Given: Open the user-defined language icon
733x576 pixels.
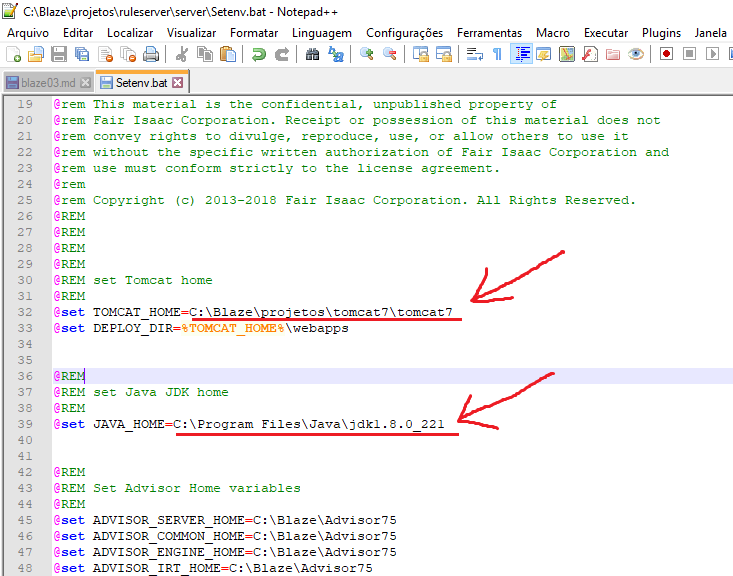Looking at the screenshot, I should click(544, 54).
